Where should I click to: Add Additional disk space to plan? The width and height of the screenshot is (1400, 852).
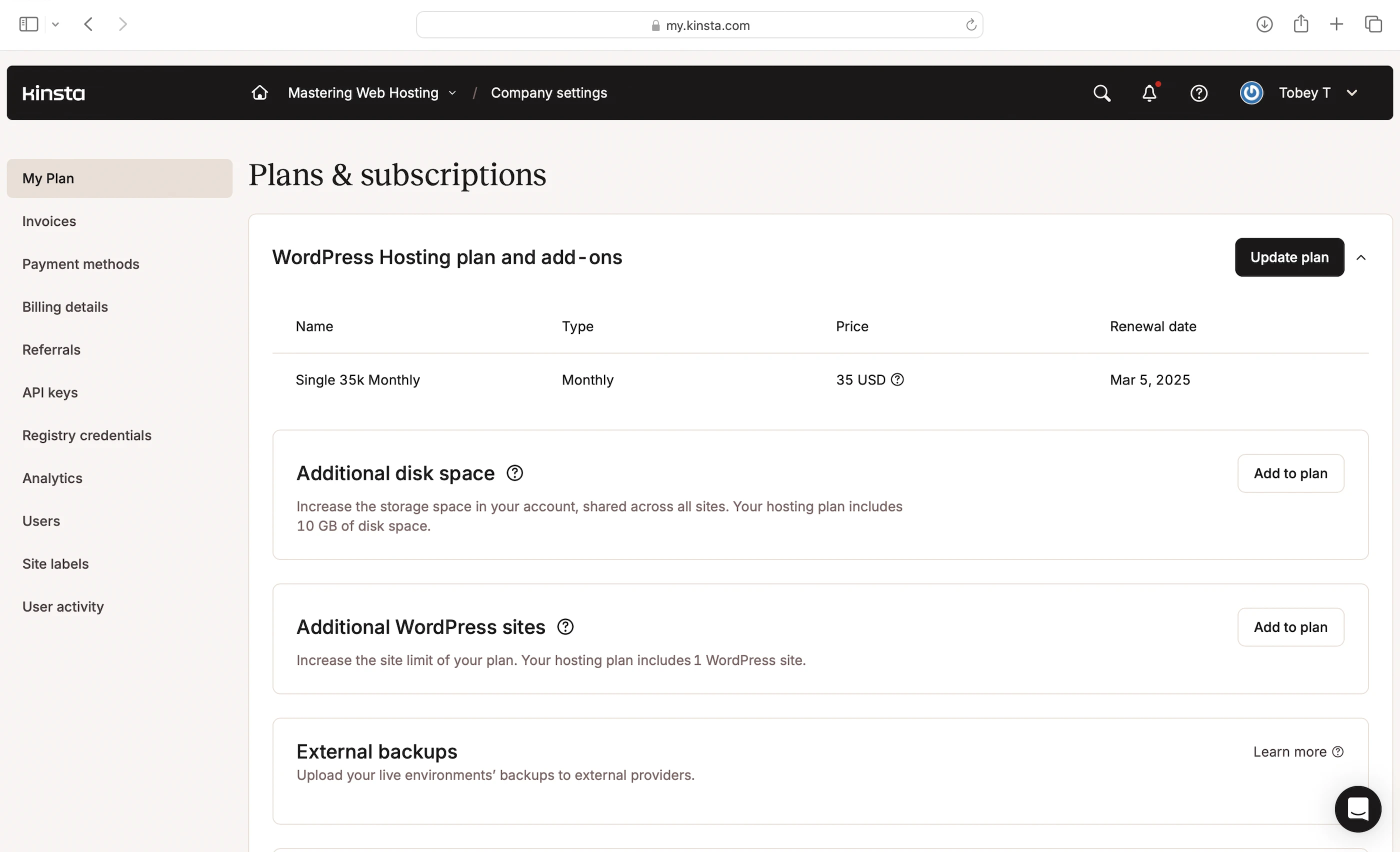[1290, 473]
